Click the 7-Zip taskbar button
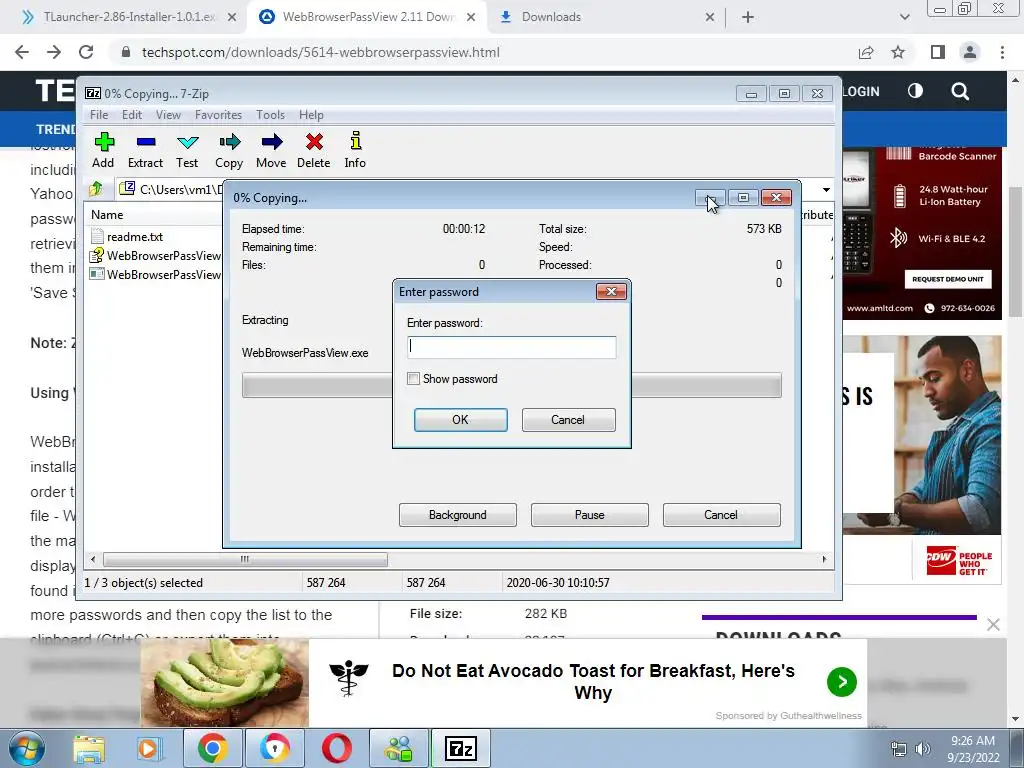The image size is (1024, 768). [461, 748]
